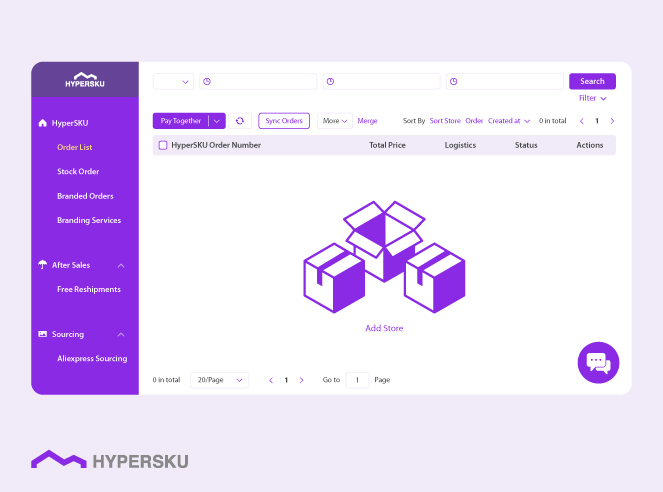Click the Order sort link
This screenshot has height=492, width=663.
(x=474, y=121)
